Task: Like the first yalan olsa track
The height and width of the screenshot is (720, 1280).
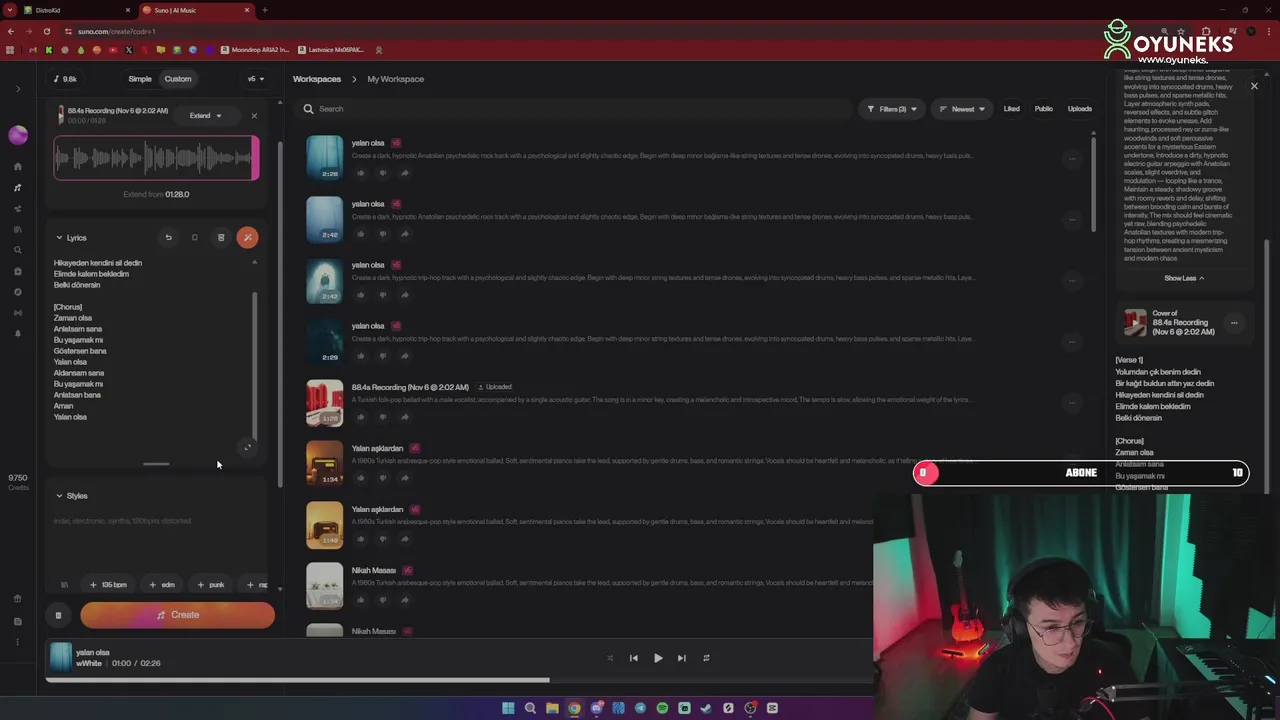Action: point(361,173)
